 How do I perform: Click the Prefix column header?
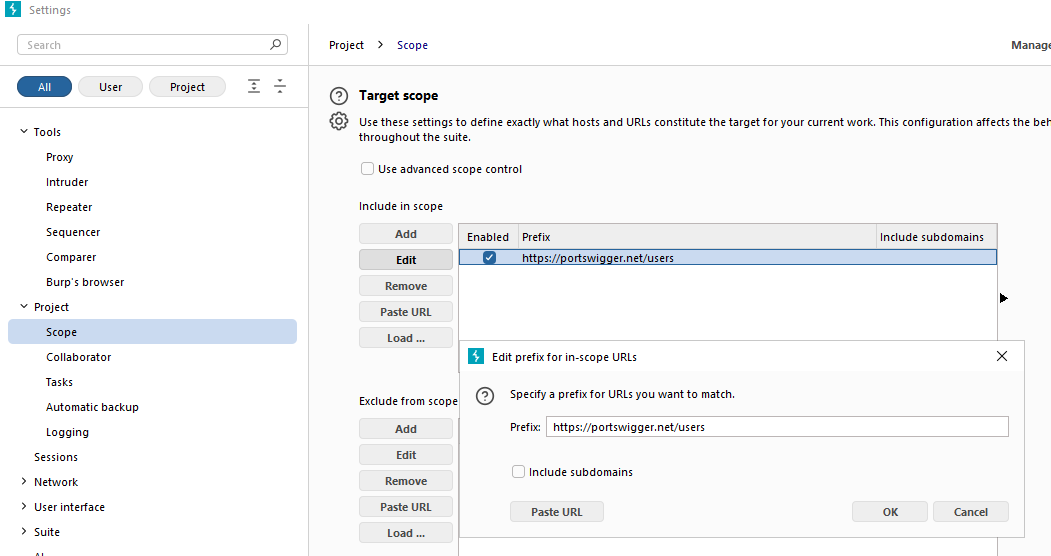(x=697, y=236)
